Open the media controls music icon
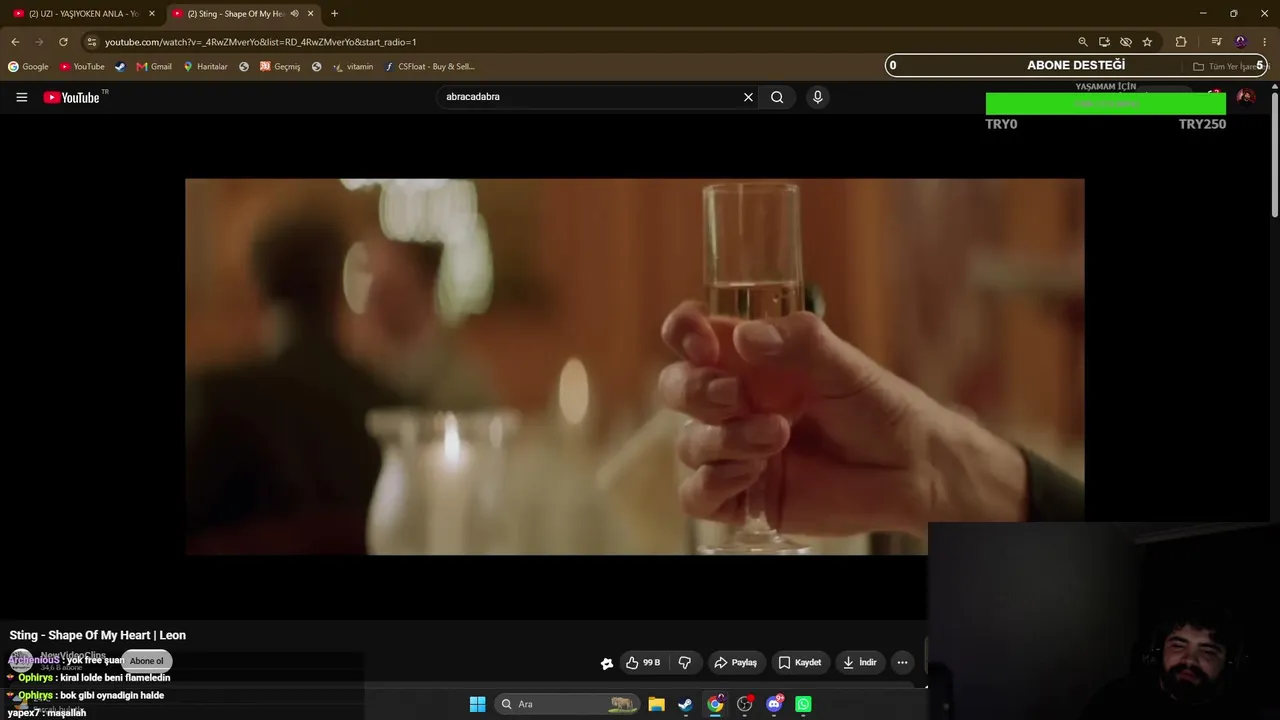Image resolution: width=1280 pixels, height=720 pixels. (x=1216, y=42)
